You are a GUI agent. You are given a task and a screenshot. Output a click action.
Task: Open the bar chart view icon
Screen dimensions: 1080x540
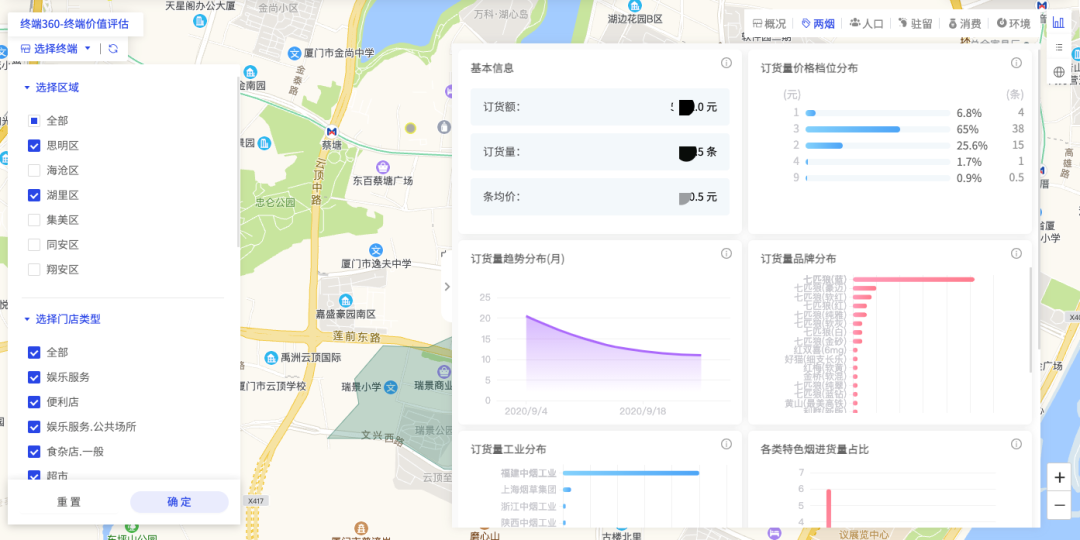[x=1059, y=22]
